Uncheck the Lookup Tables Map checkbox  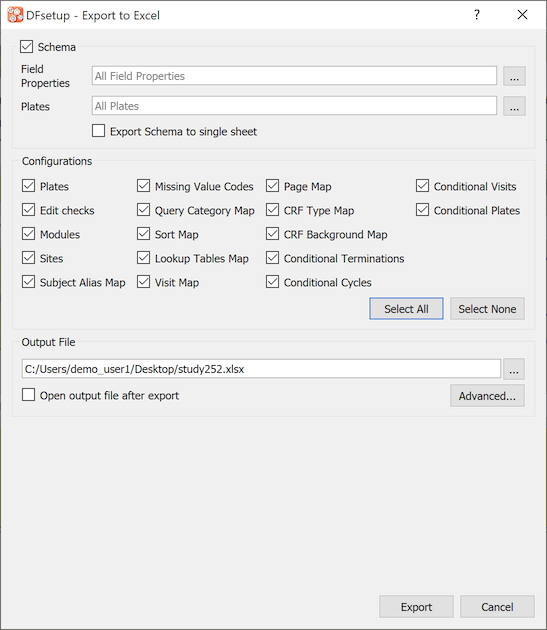pos(143,258)
